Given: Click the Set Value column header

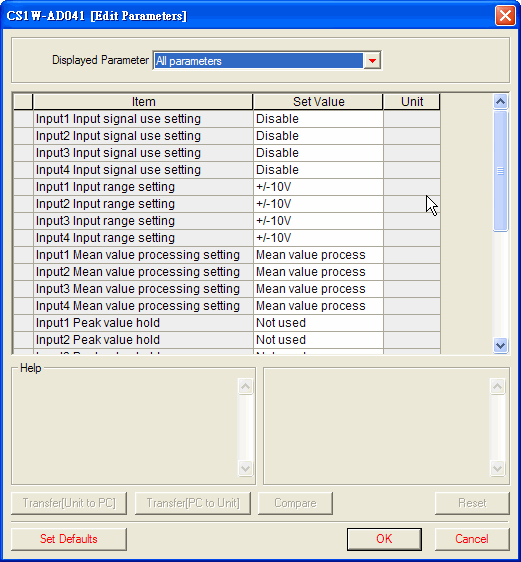Looking at the screenshot, I should point(318,102).
